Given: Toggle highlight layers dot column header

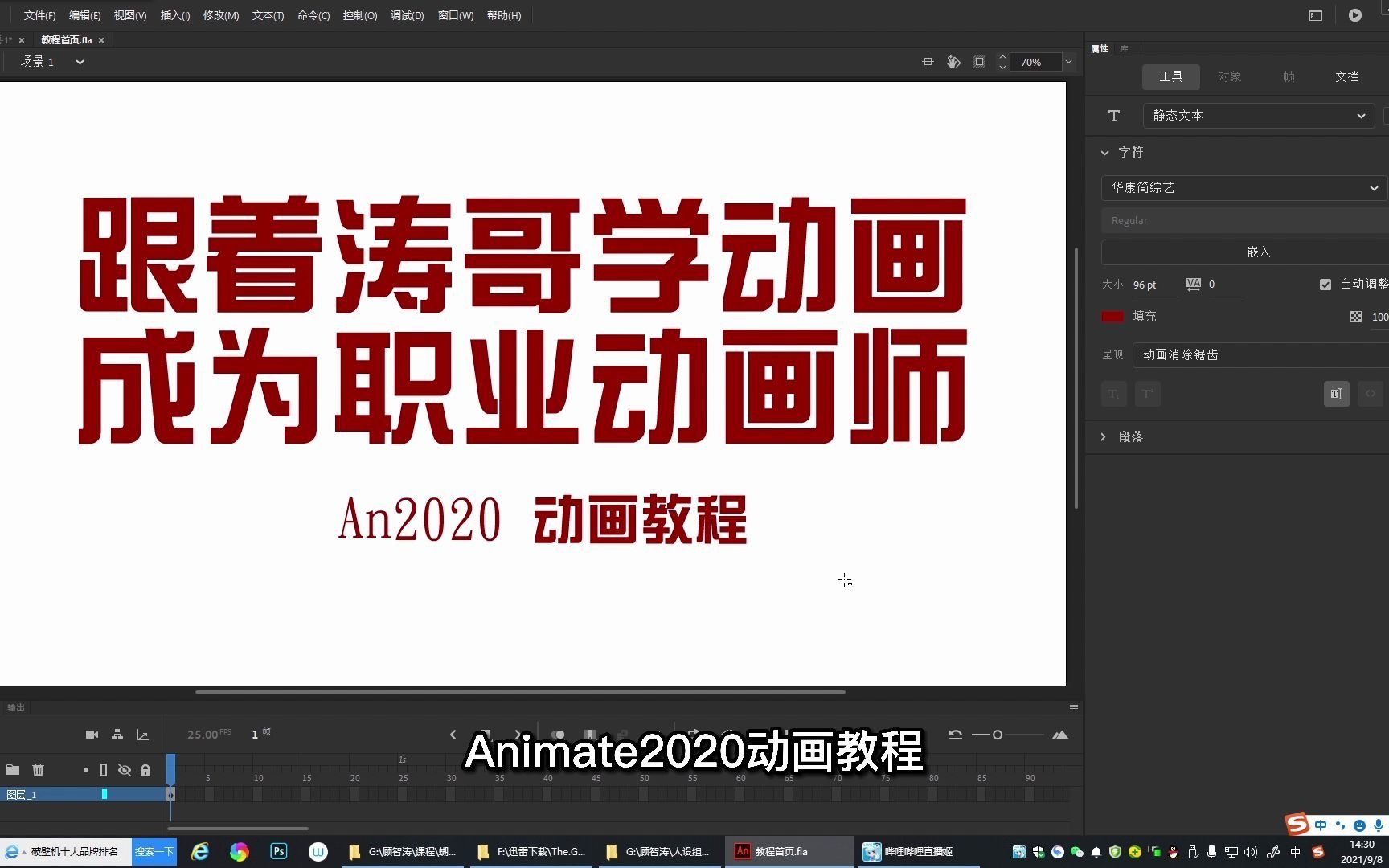Looking at the screenshot, I should (x=86, y=770).
